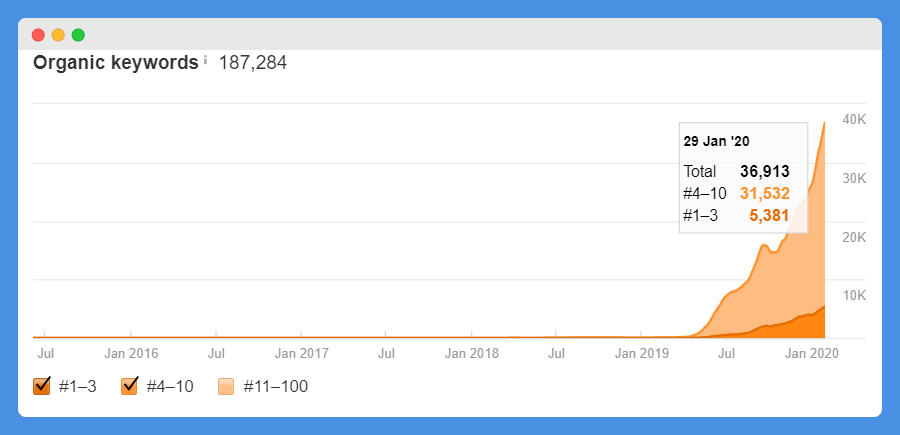Enable the #11–100 positions checkbox

coord(226,387)
